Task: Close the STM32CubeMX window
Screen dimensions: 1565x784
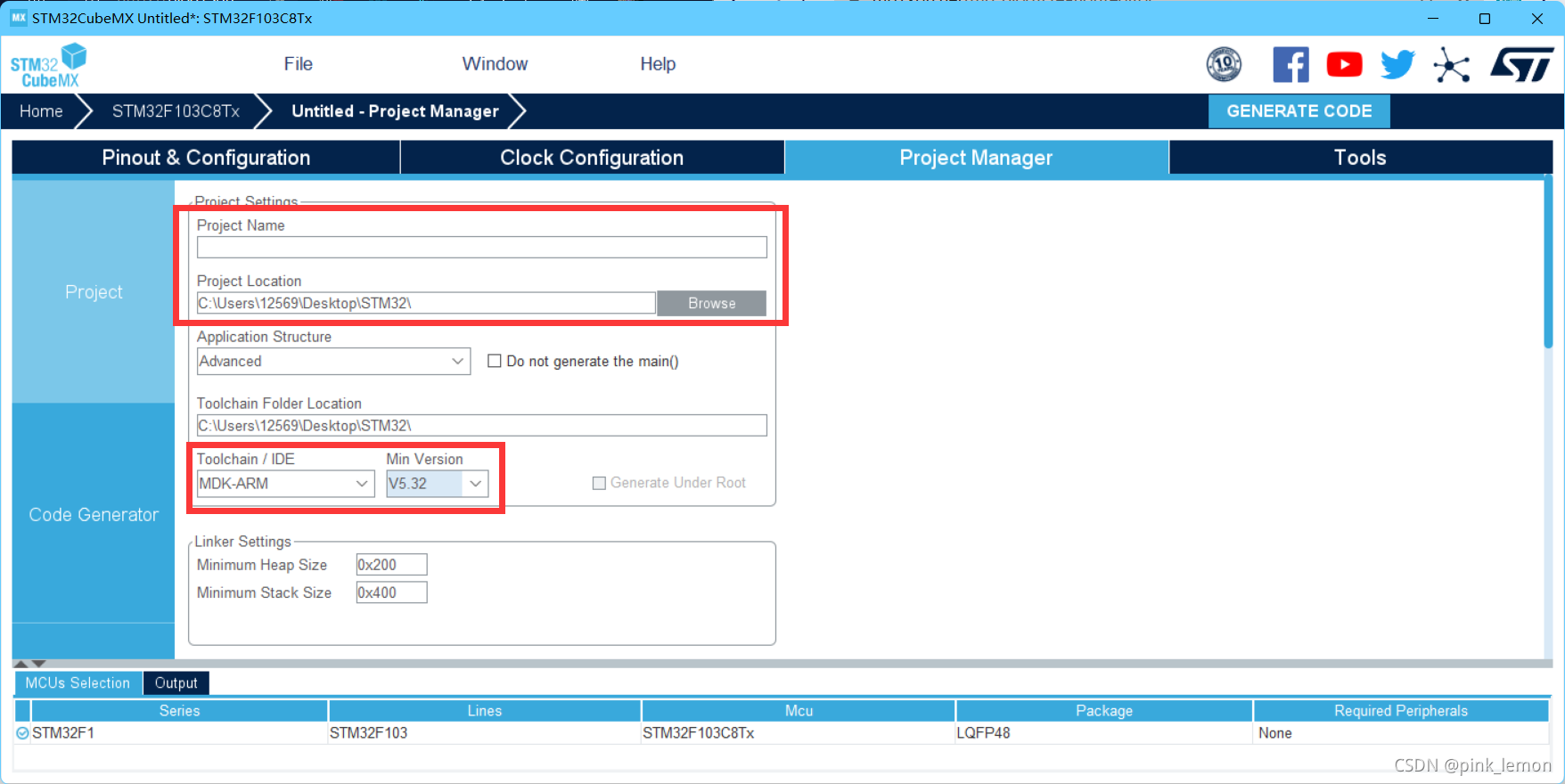Action: pyautogui.click(x=1537, y=18)
